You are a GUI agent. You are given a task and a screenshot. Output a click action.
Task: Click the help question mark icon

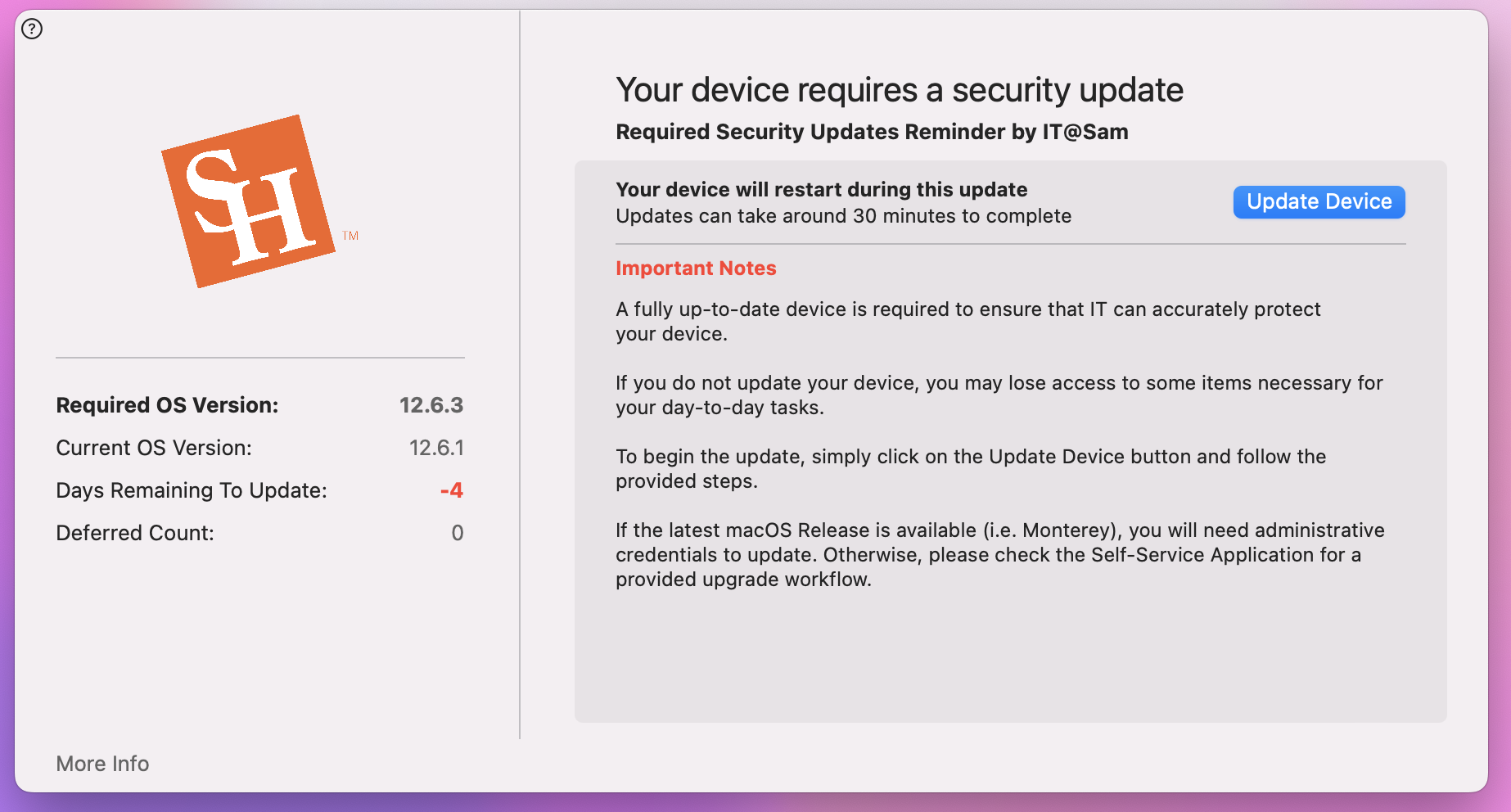click(x=32, y=29)
